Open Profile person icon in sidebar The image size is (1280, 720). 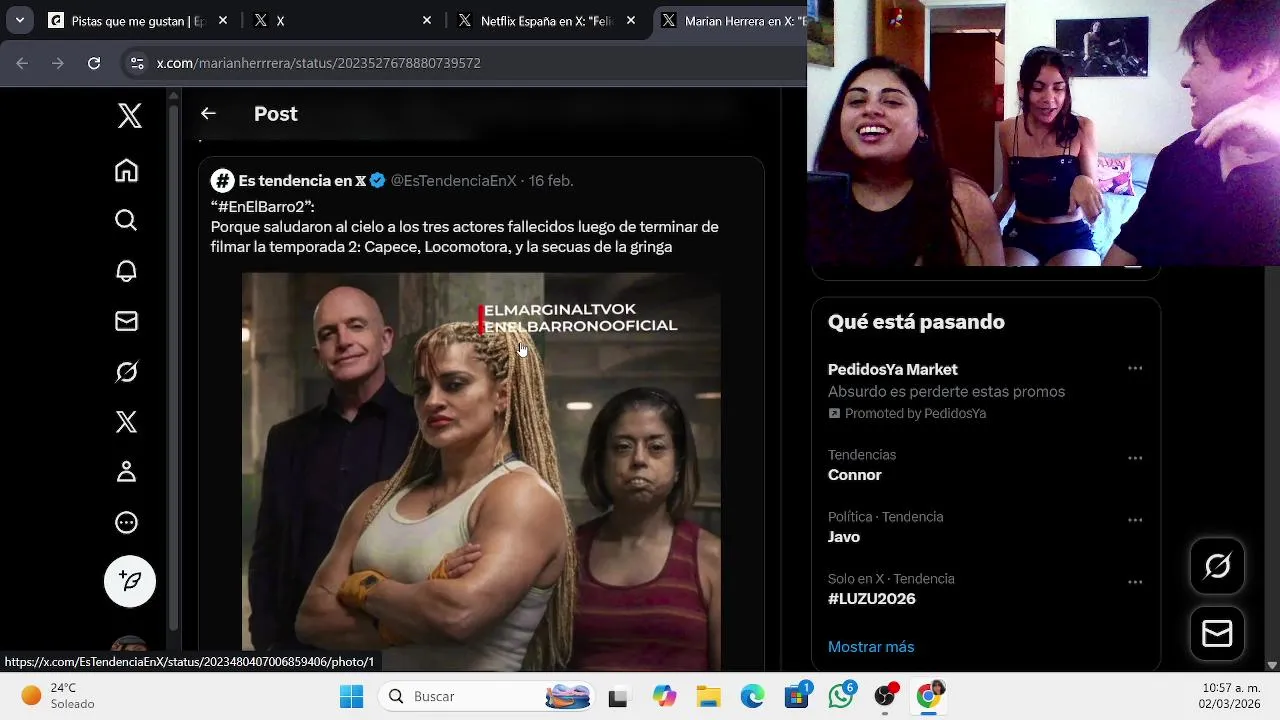pos(126,472)
